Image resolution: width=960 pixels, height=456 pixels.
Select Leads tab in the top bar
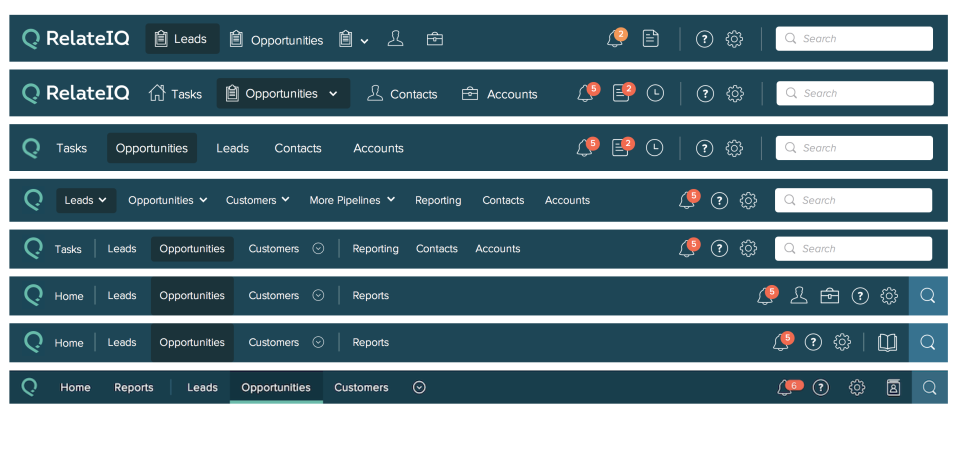point(182,39)
